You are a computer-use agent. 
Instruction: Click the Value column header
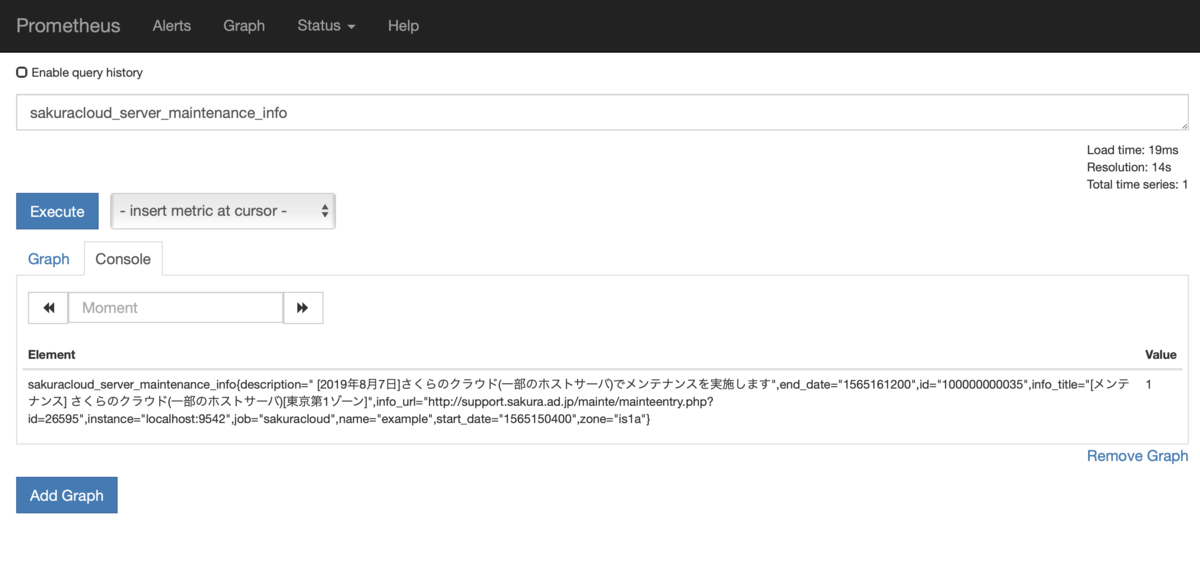[x=1161, y=355]
